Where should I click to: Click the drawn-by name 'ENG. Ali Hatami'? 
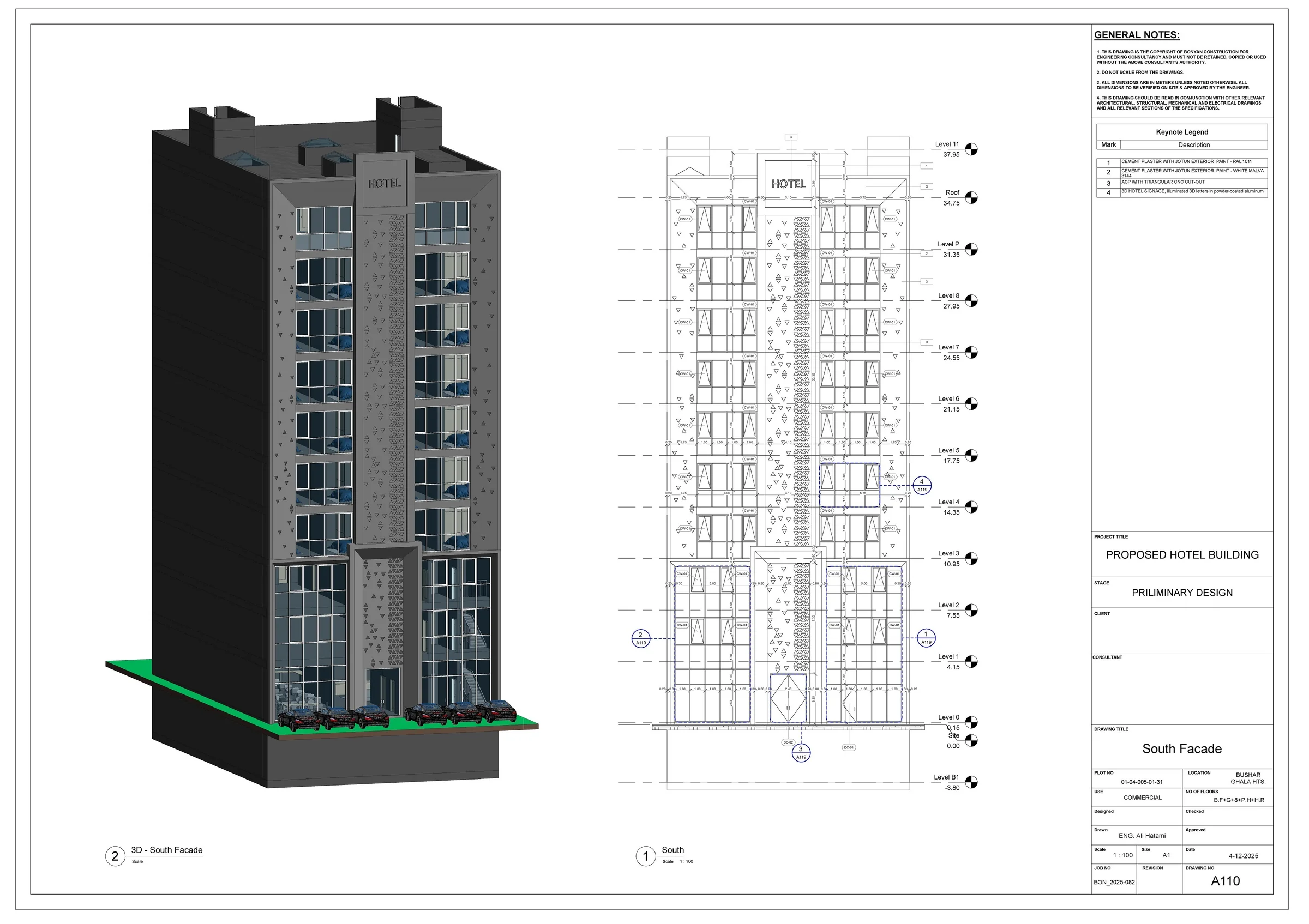pyautogui.click(x=1142, y=836)
